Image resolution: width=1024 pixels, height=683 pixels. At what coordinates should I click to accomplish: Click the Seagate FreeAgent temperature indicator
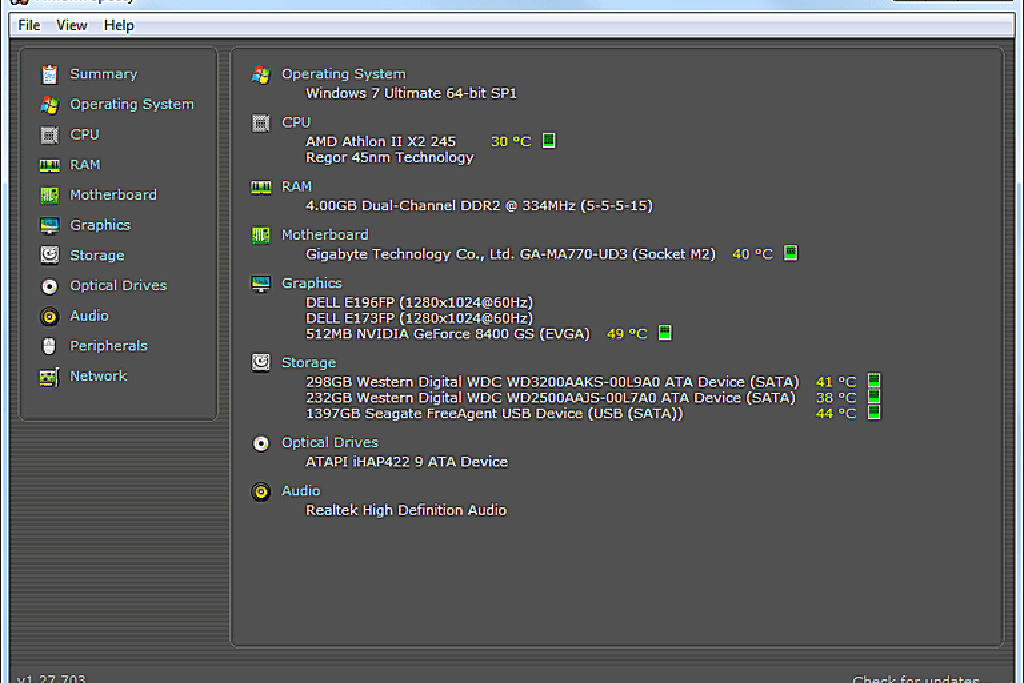(x=873, y=413)
